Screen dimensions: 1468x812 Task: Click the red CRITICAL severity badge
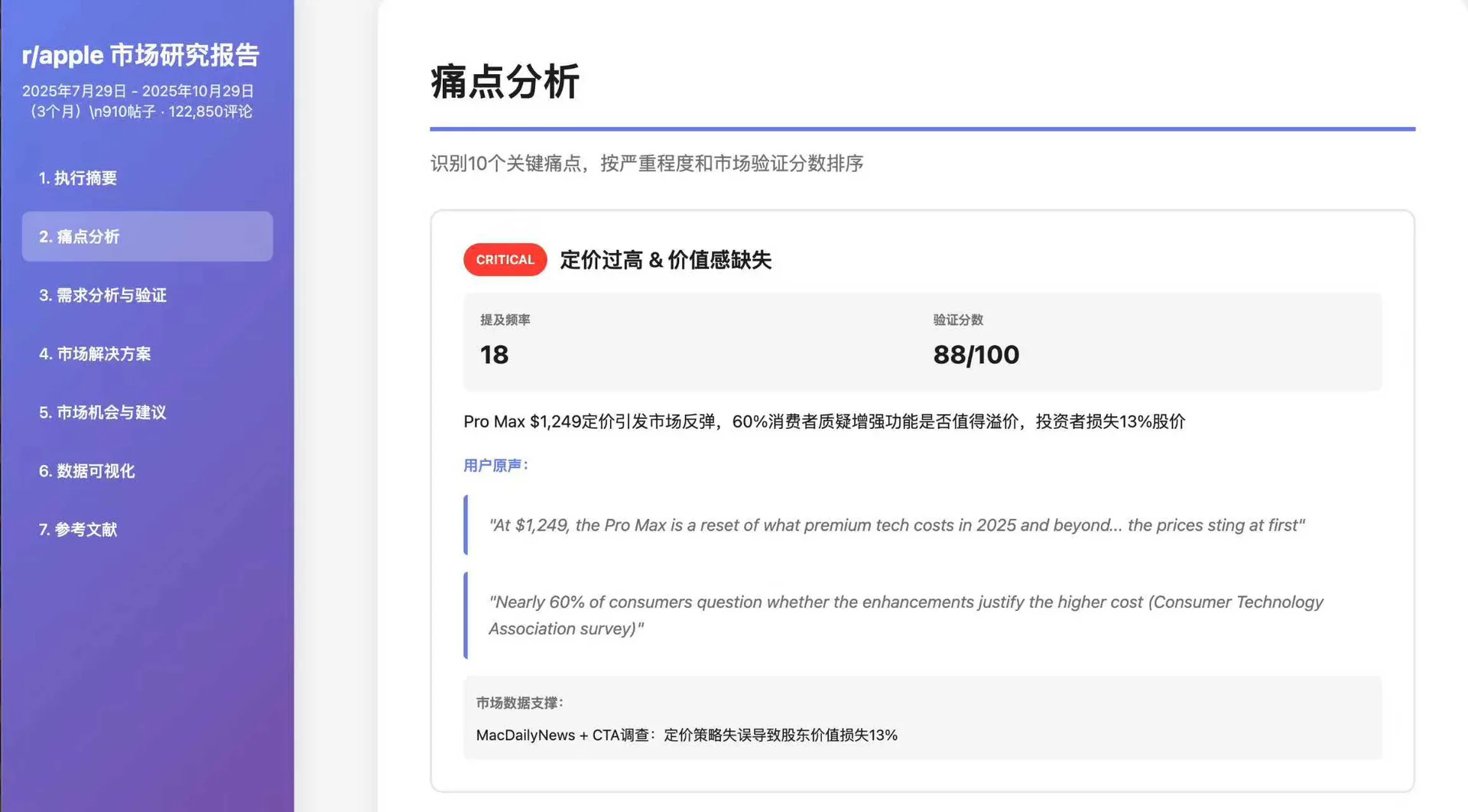click(x=505, y=259)
